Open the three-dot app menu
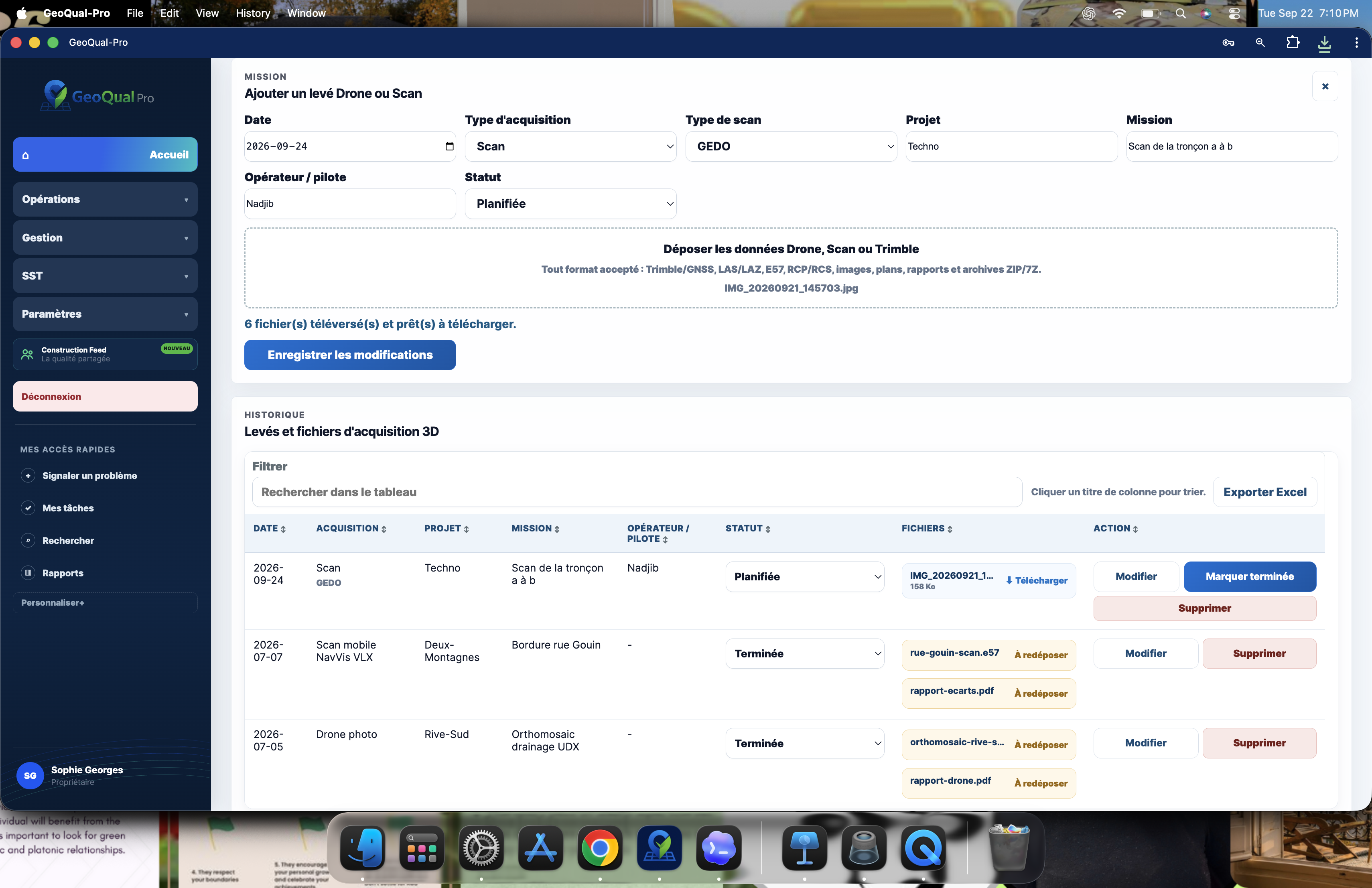Screen dimensions: 1372x888 click(x=1356, y=43)
